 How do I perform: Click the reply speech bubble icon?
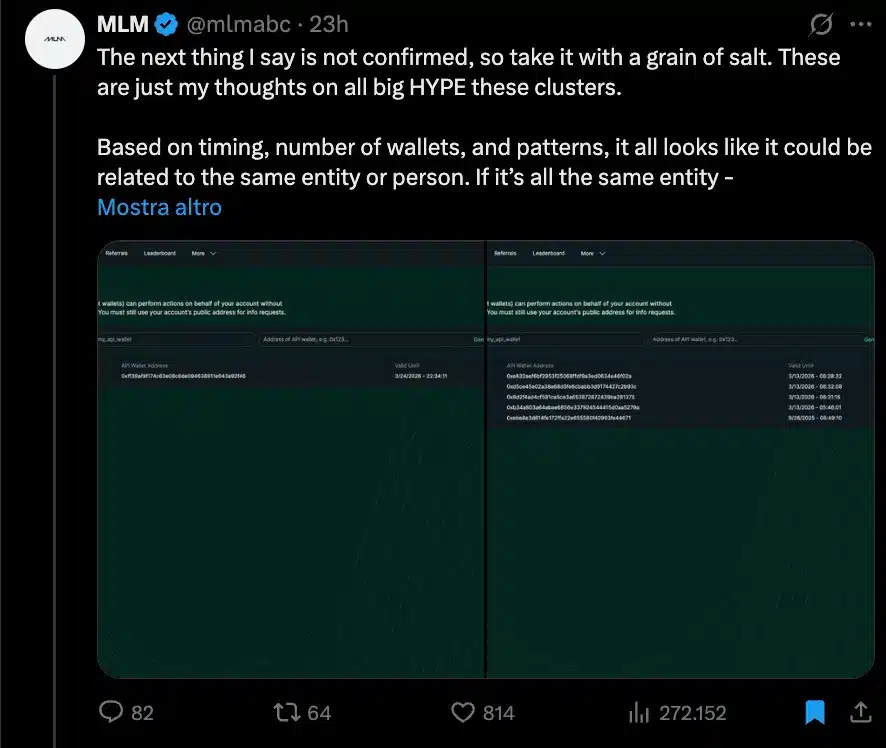(x=111, y=712)
